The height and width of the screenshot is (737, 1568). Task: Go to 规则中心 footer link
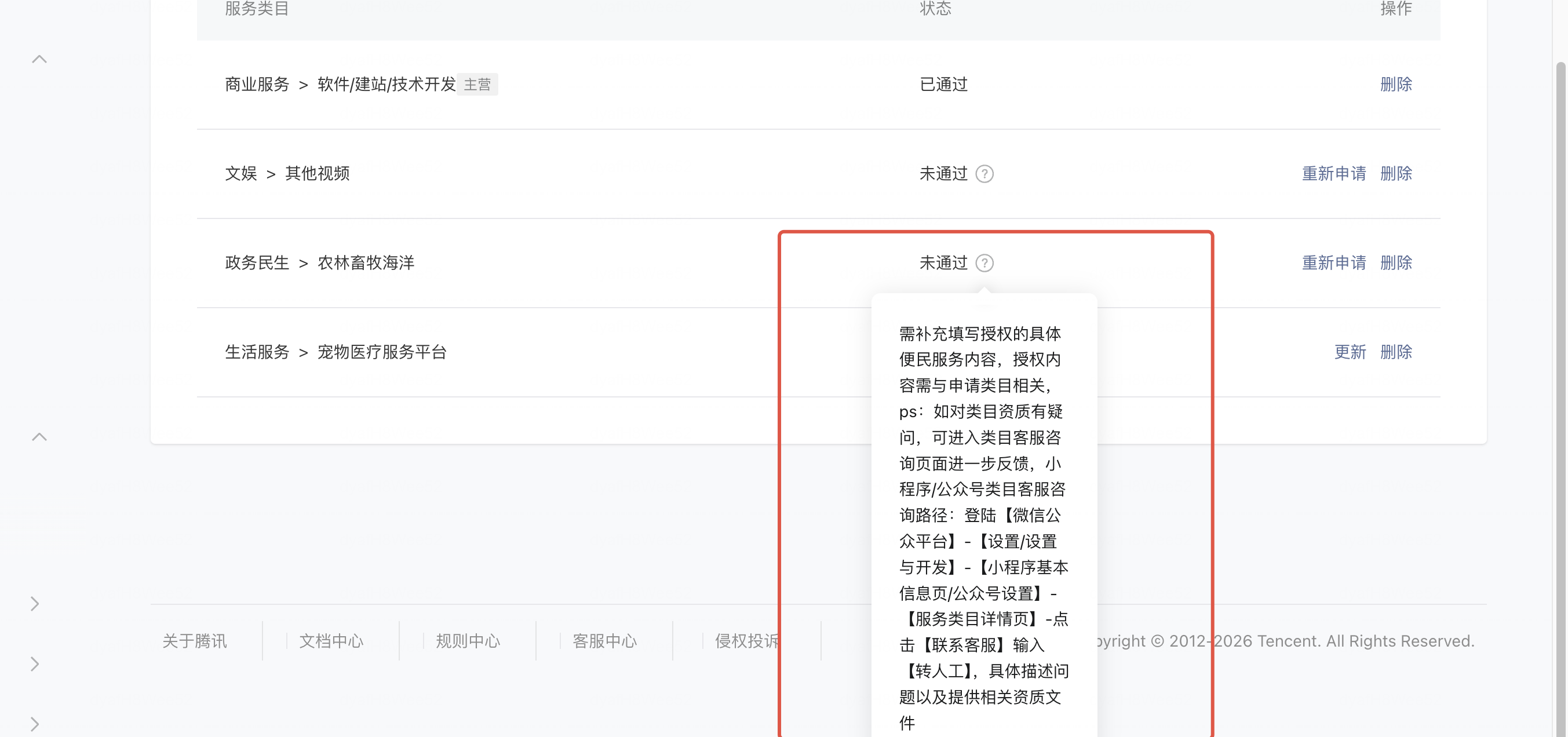coord(468,641)
